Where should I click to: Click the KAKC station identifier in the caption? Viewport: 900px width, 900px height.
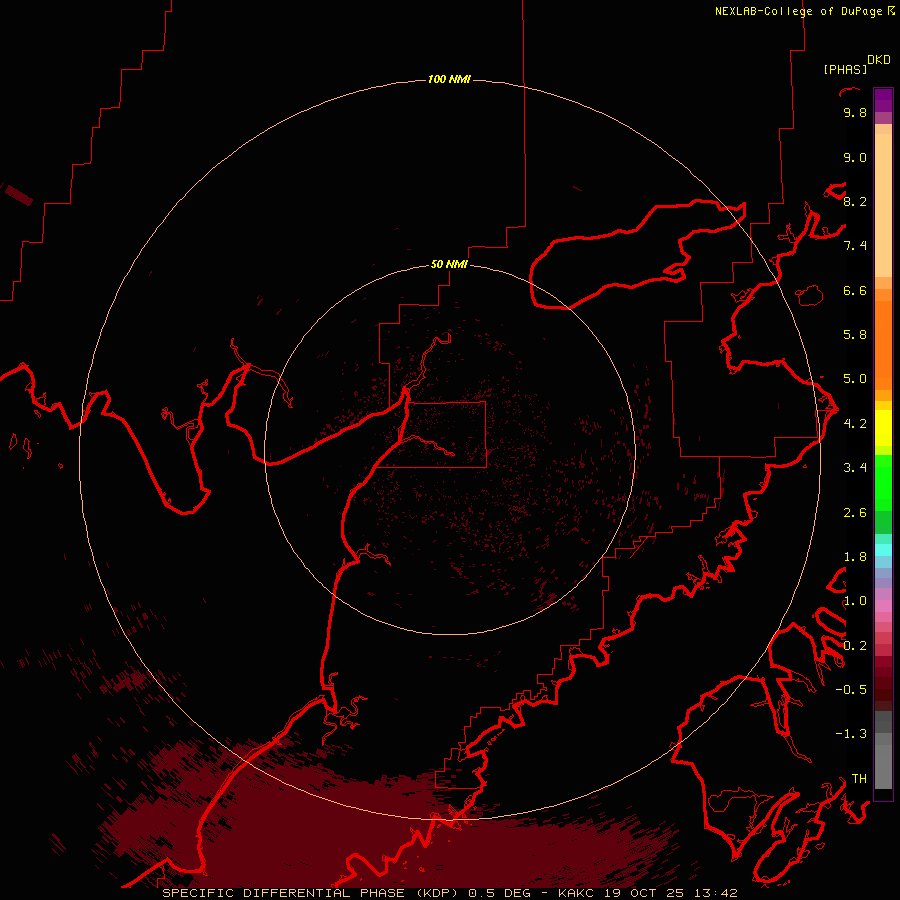coord(576,893)
